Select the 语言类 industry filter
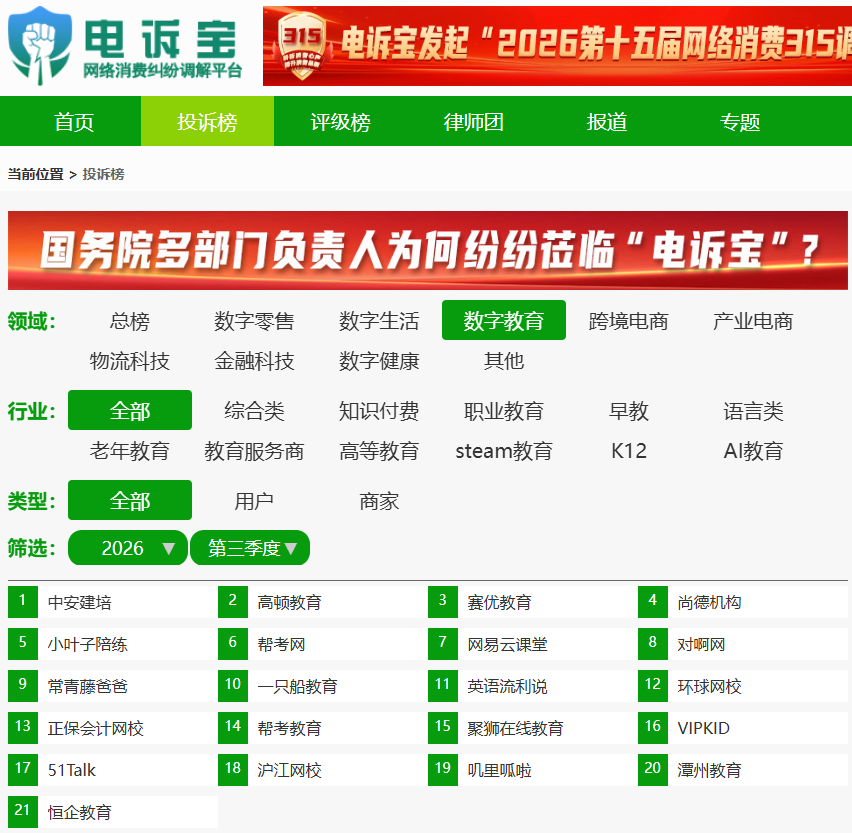This screenshot has height=833, width=852. tap(753, 411)
